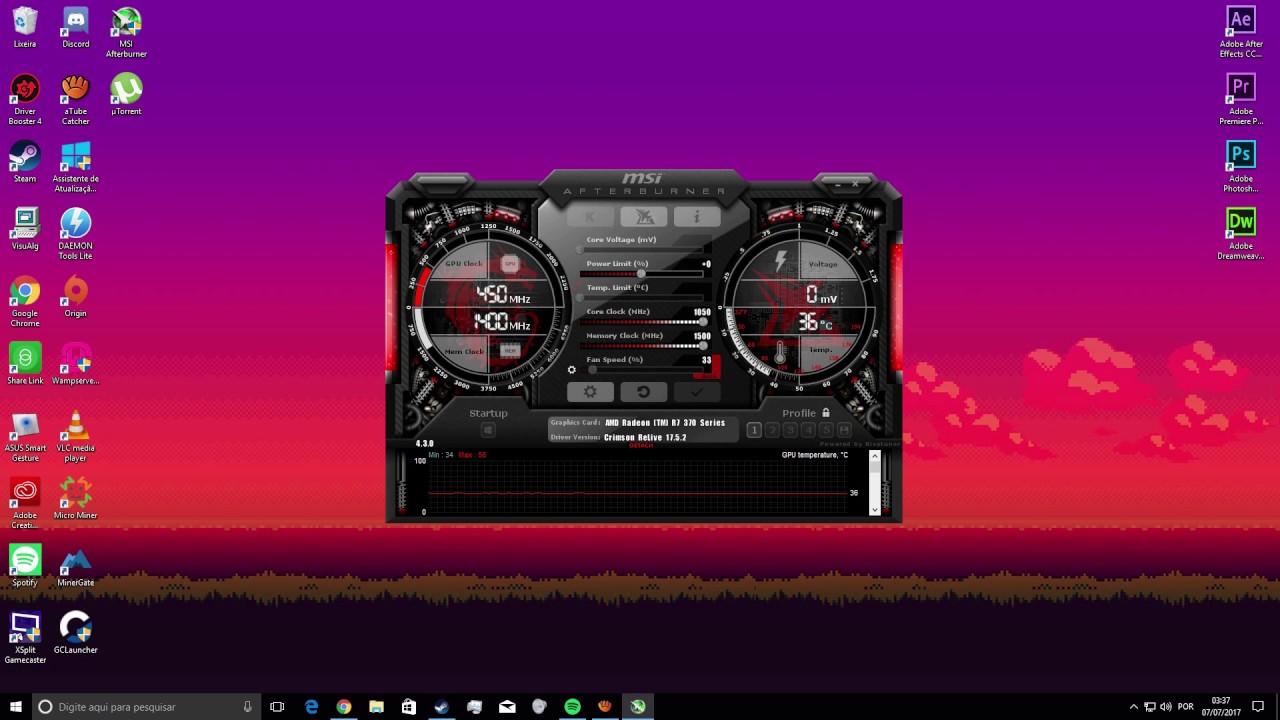Reset settings with the circular arrow button
The height and width of the screenshot is (720, 1280).
click(643, 392)
